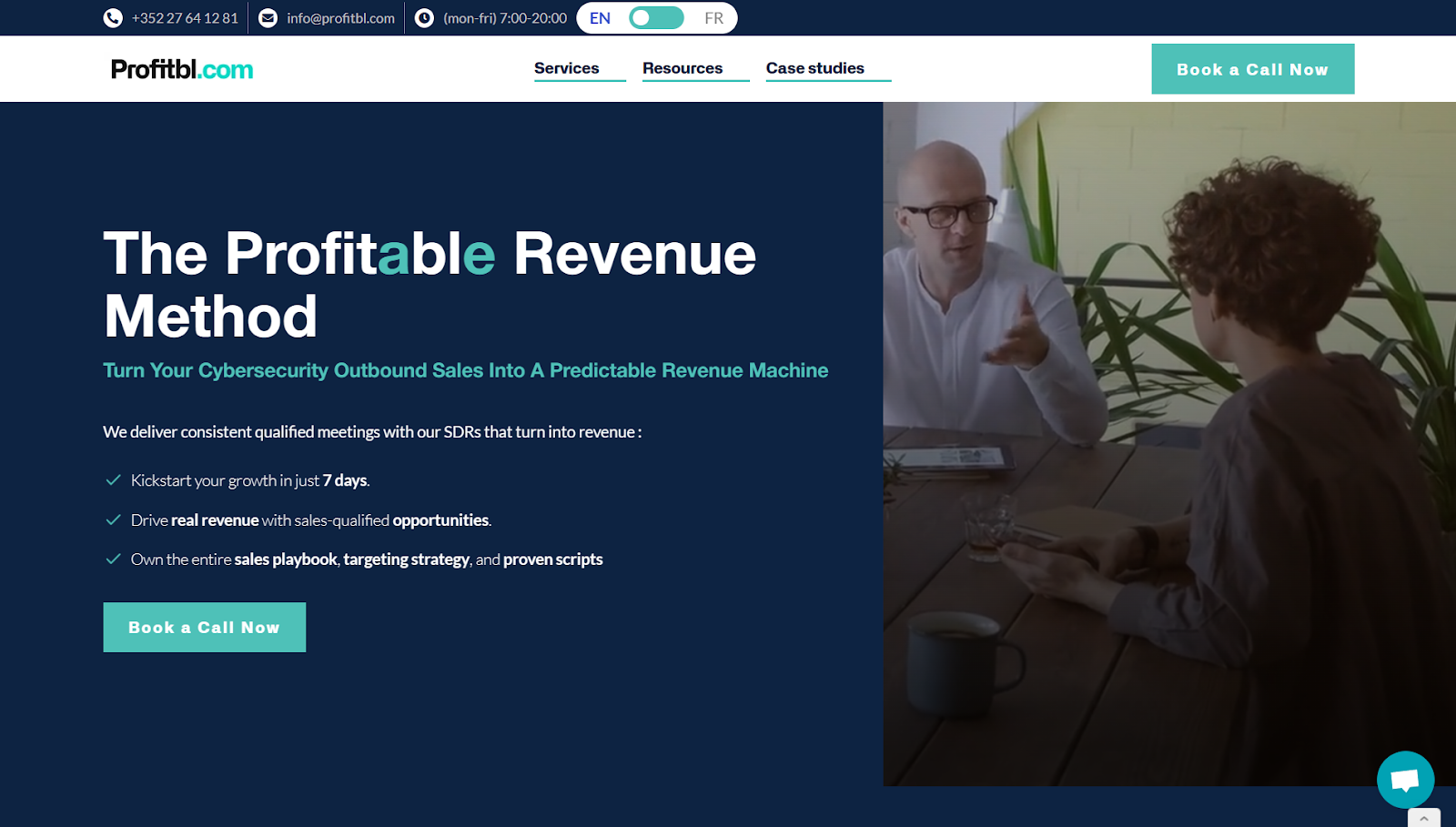Click the phone icon in top bar
Screen dimensions: 1456x827
coord(113,18)
